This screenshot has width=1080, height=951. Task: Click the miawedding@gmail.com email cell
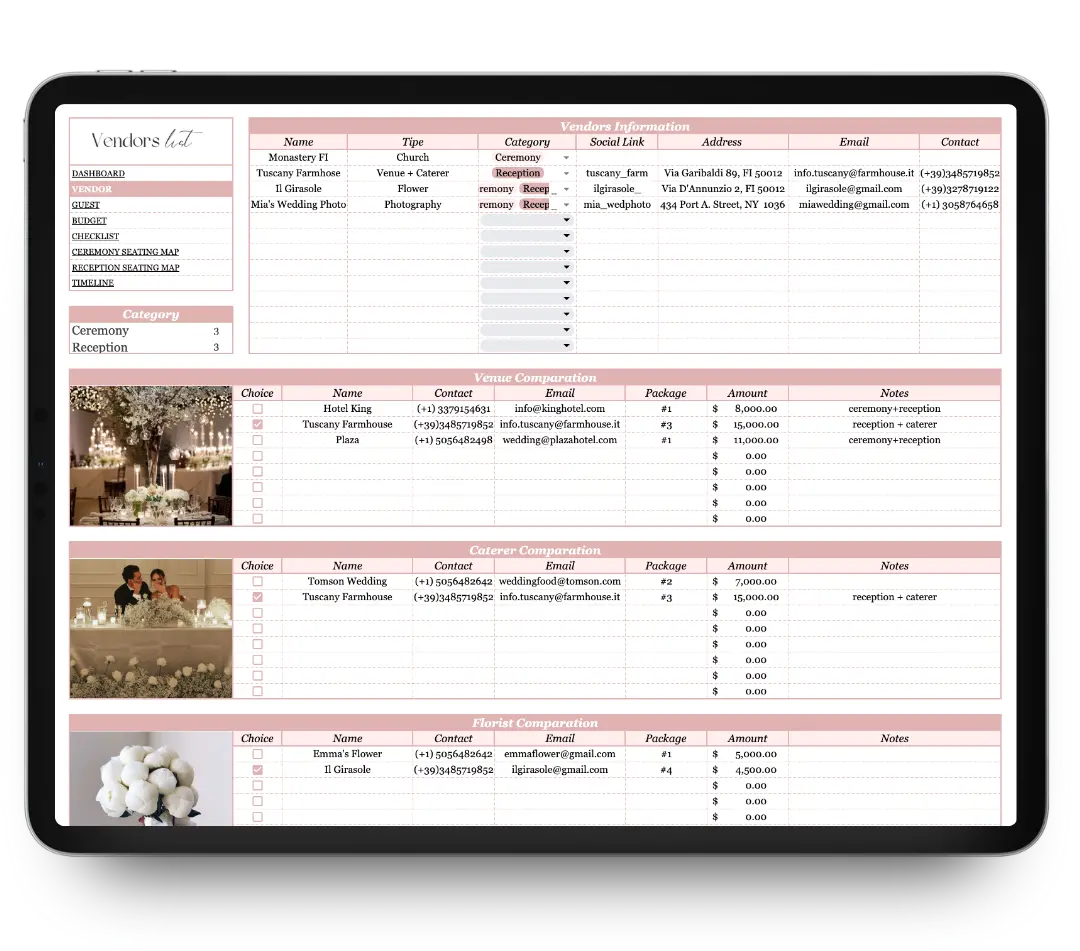point(853,205)
